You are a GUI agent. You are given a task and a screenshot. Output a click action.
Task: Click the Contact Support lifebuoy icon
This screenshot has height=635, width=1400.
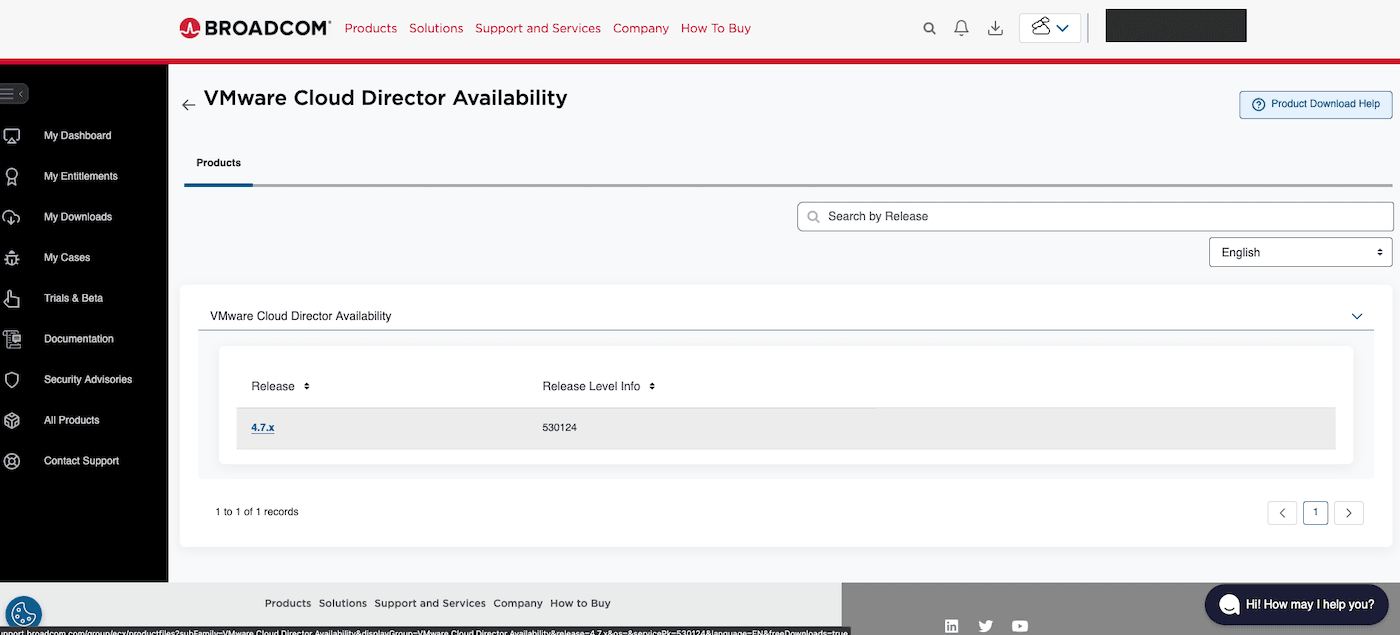tap(12, 461)
